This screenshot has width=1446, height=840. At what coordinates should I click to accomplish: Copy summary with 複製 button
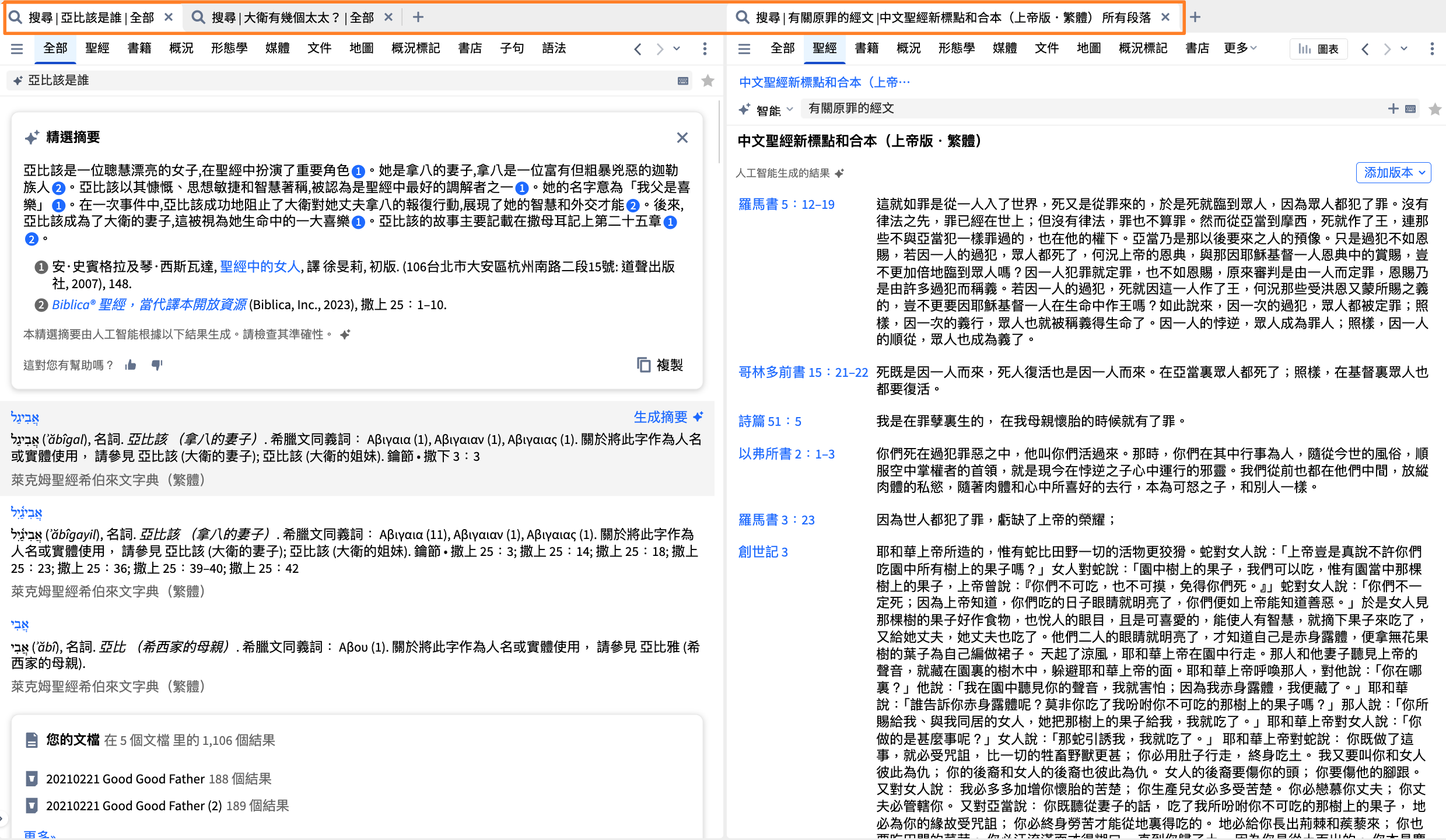[660, 365]
